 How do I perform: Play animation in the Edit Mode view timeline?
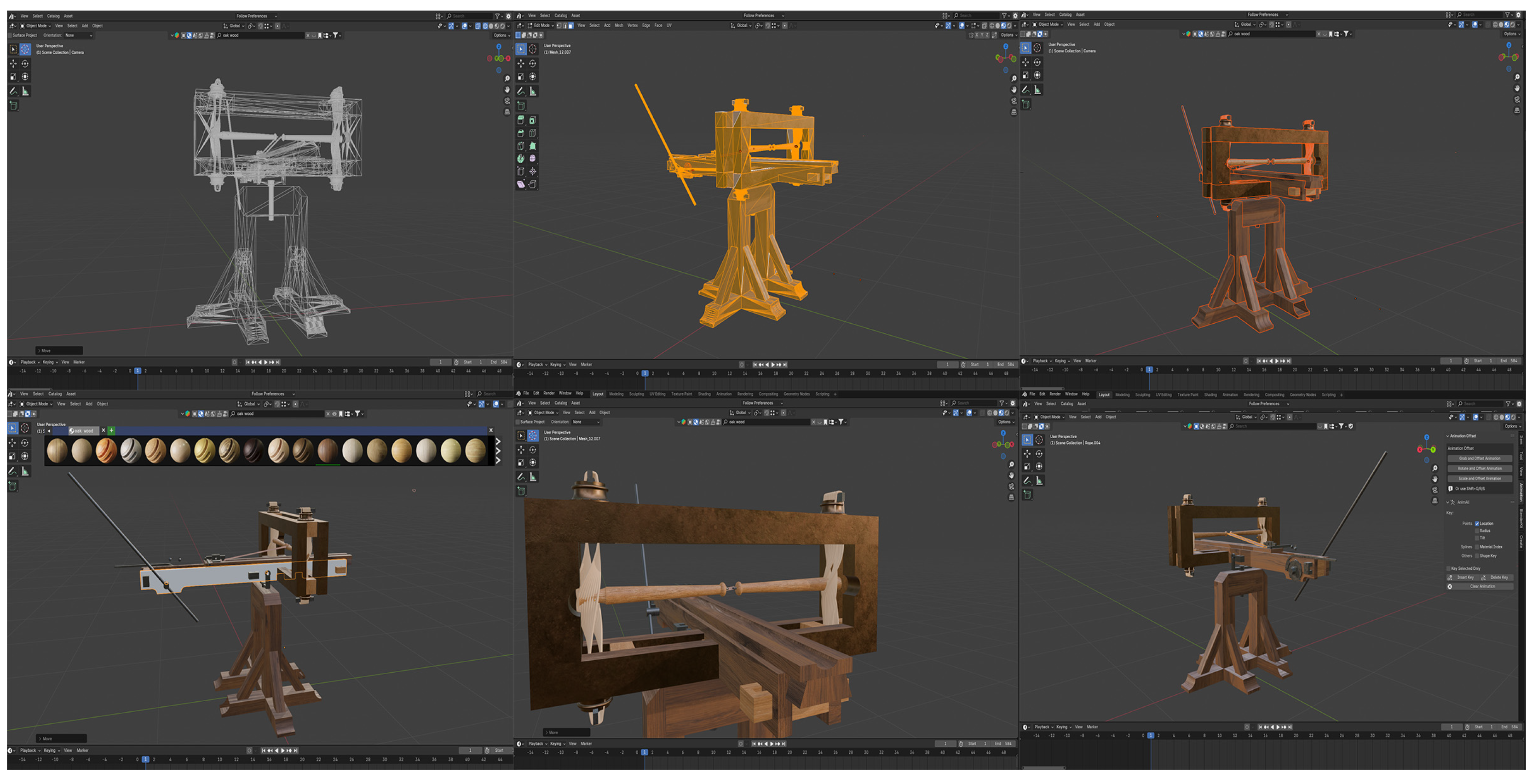tap(773, 365)
